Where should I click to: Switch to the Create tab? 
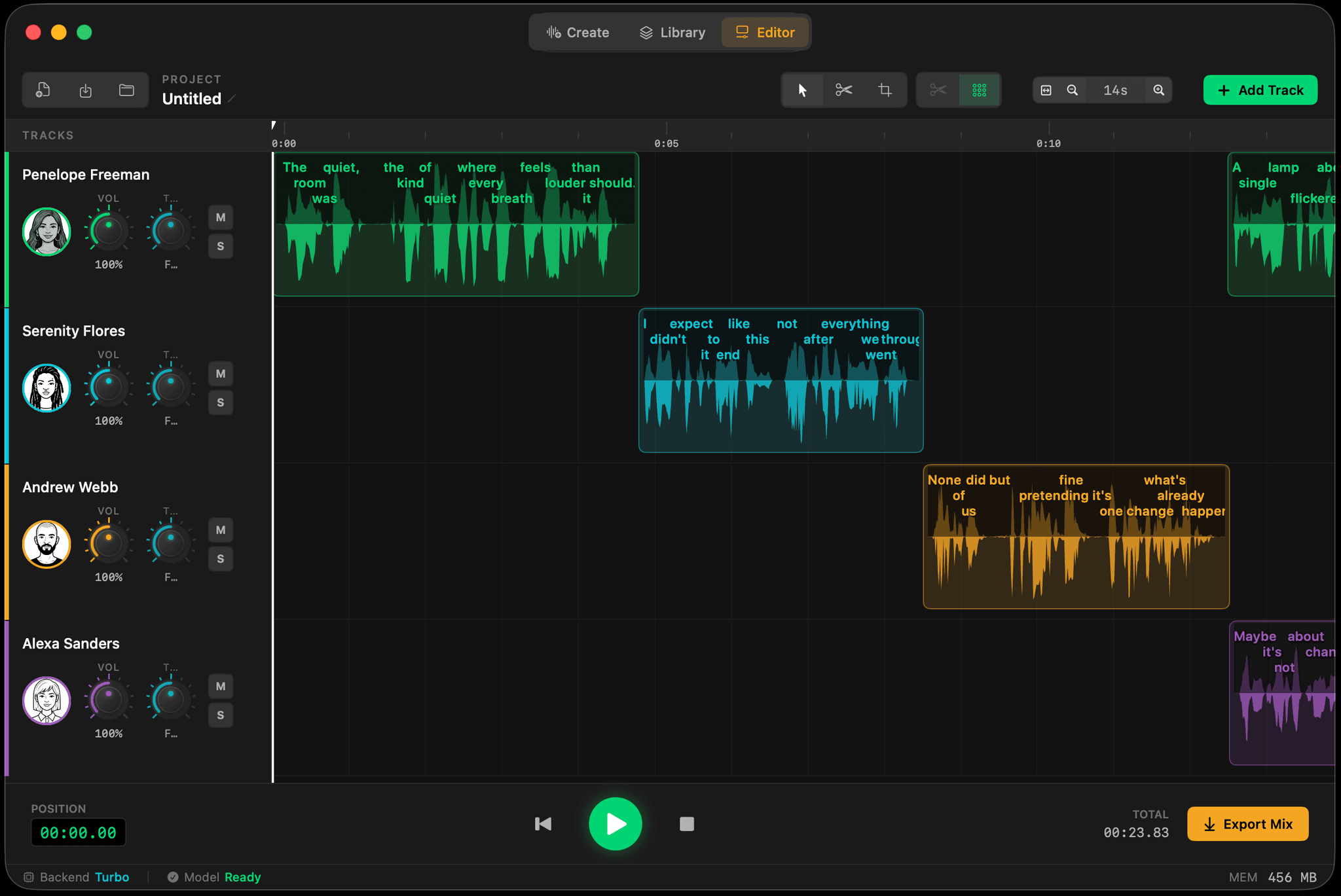click(x=578, y=31)
